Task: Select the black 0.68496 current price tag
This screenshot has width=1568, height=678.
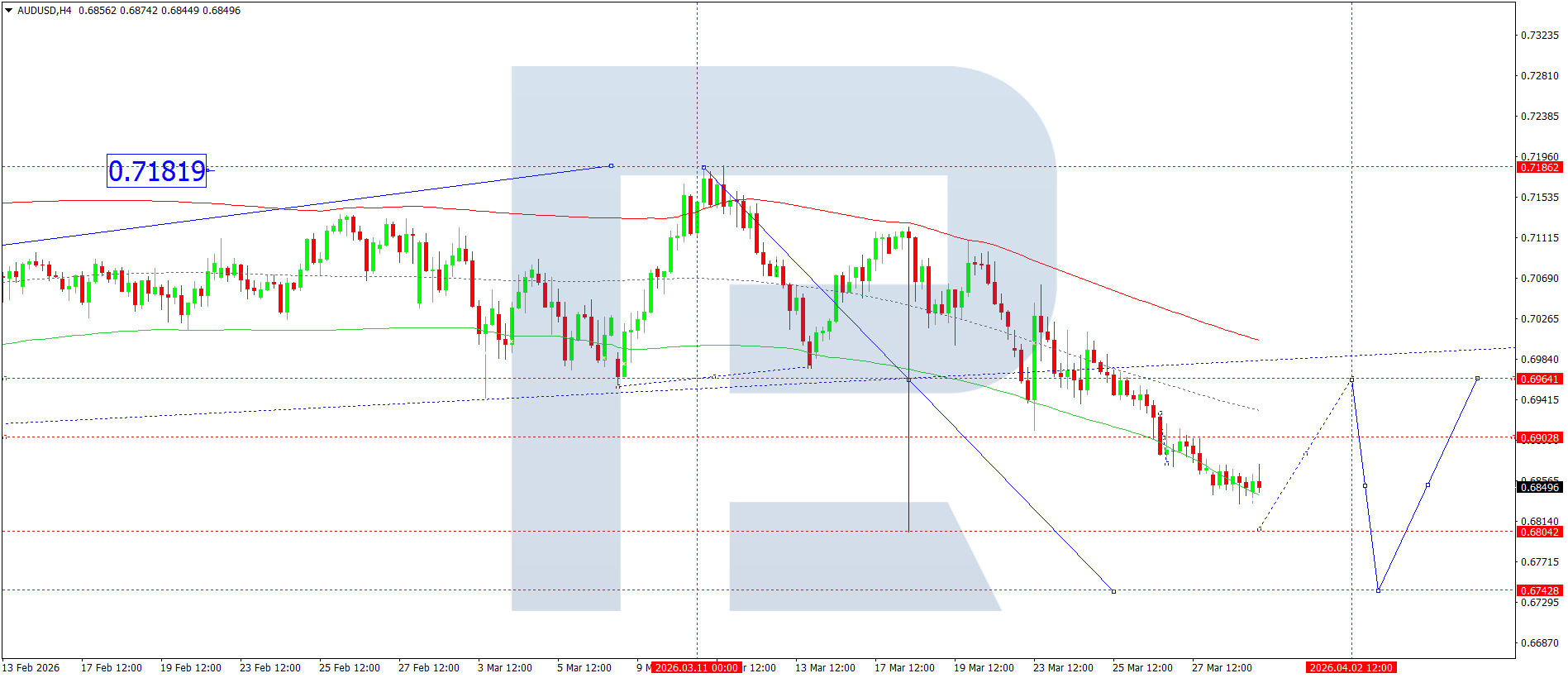Action: (1539, 488)
